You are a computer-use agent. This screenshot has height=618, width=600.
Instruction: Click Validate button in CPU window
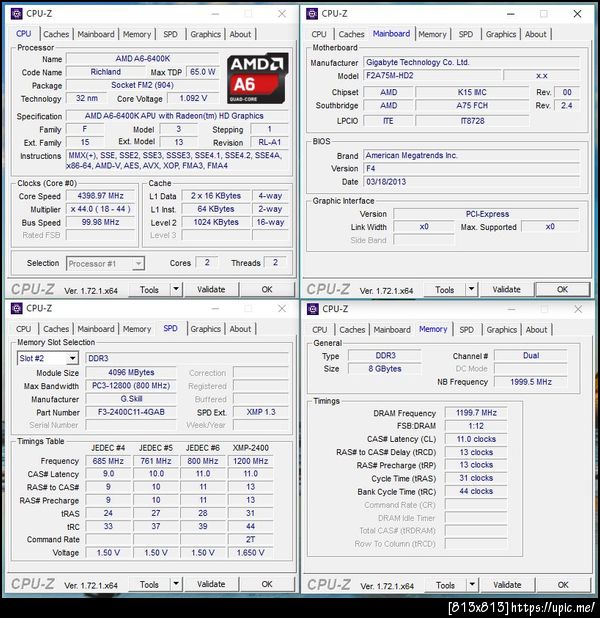(x=211, y=289)
